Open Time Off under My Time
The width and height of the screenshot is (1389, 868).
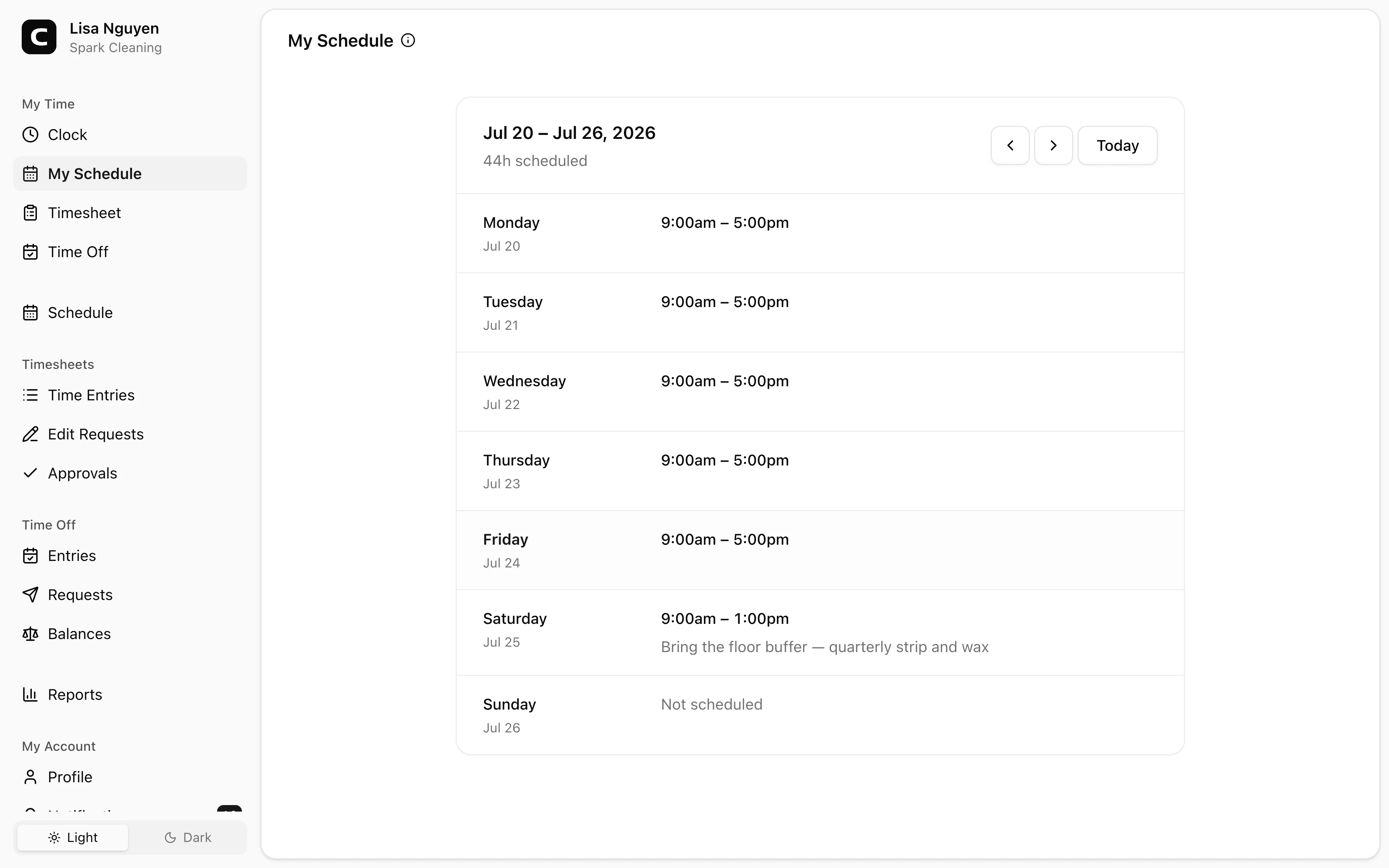[130, 252]
